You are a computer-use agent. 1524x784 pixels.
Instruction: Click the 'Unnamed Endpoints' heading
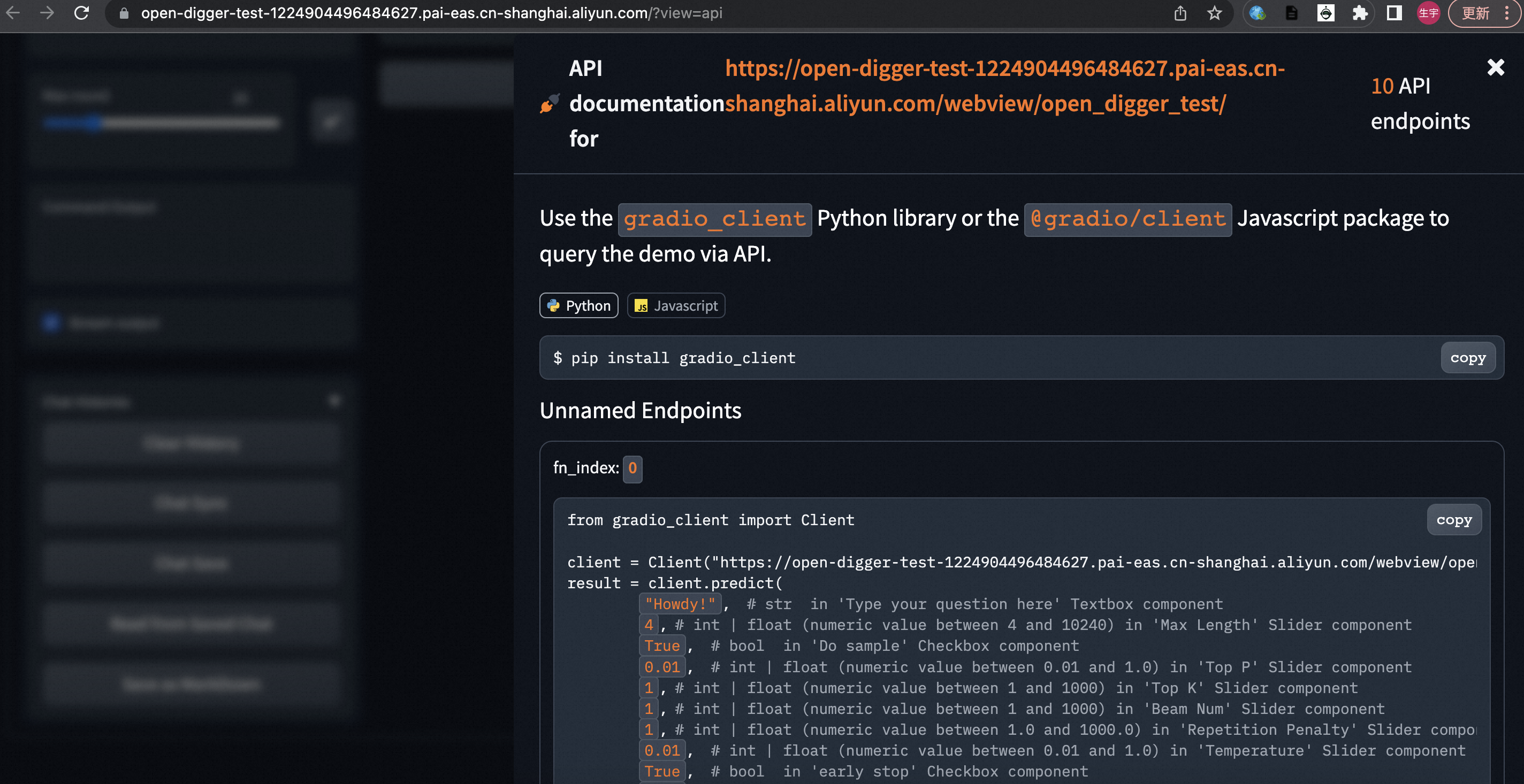tap(640, 410)
